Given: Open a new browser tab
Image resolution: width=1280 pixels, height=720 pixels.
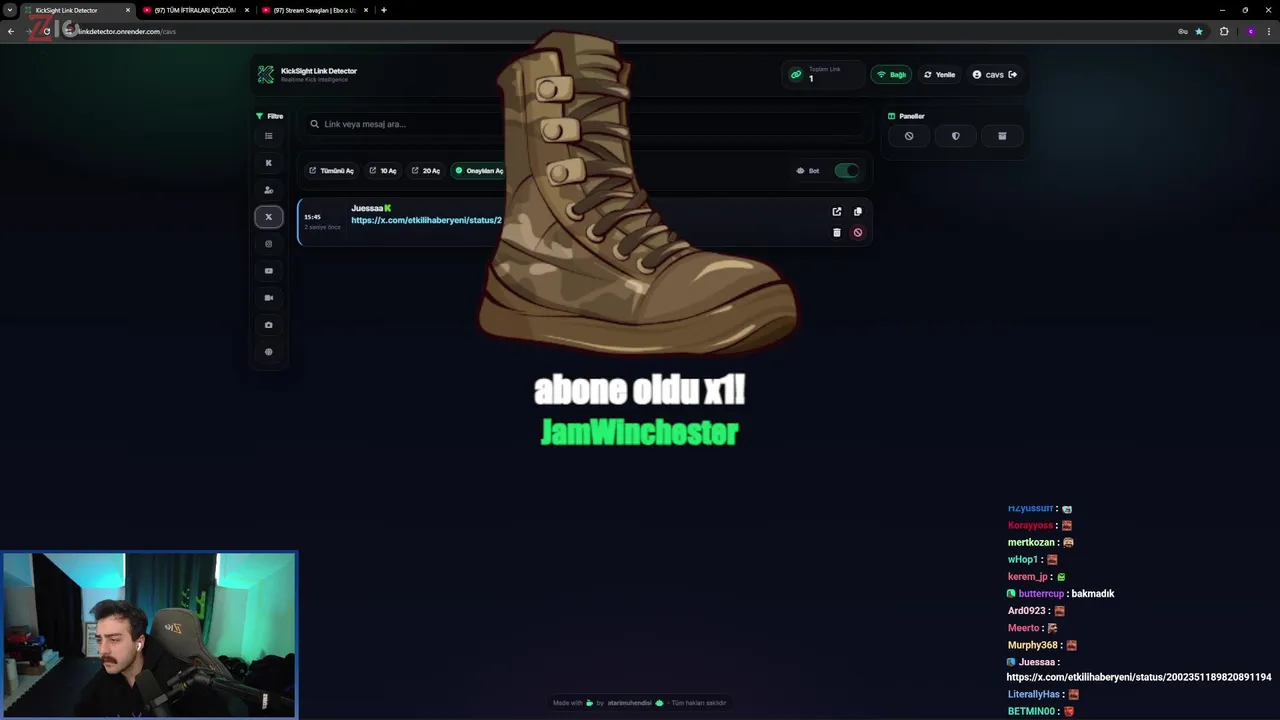Looking at the screenshot, I should point(384,10).
